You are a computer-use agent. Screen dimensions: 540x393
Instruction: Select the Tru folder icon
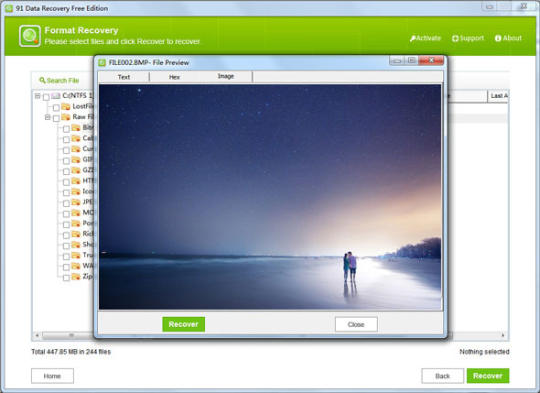(76, 256)
